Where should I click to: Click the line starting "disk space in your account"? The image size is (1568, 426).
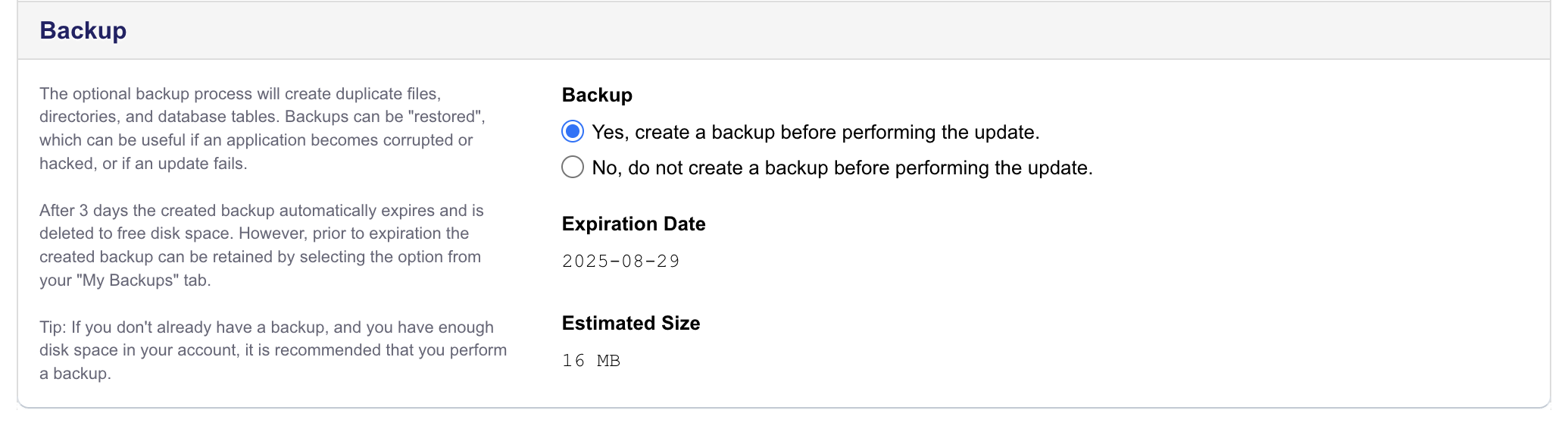pos(273,350)
